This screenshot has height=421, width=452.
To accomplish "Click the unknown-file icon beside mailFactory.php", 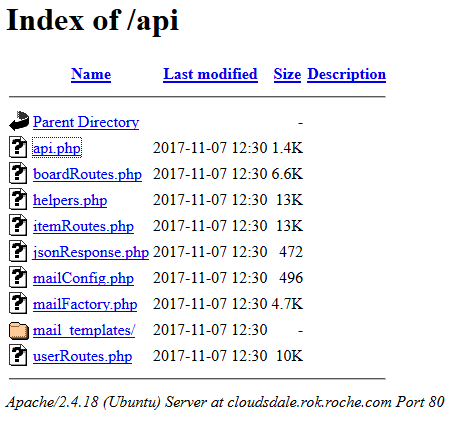I will coord(18,303).
